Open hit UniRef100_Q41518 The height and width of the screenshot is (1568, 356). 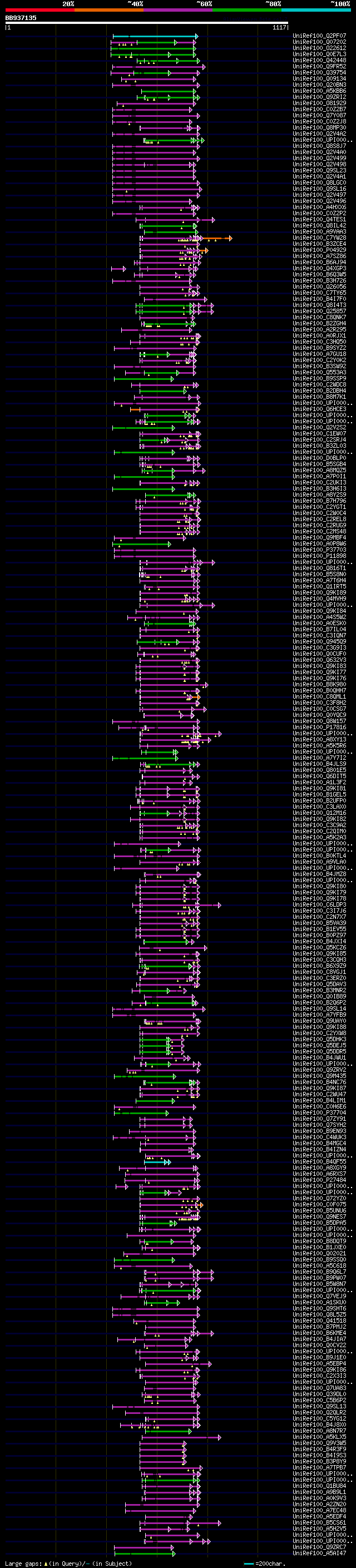coord(319,1320)
